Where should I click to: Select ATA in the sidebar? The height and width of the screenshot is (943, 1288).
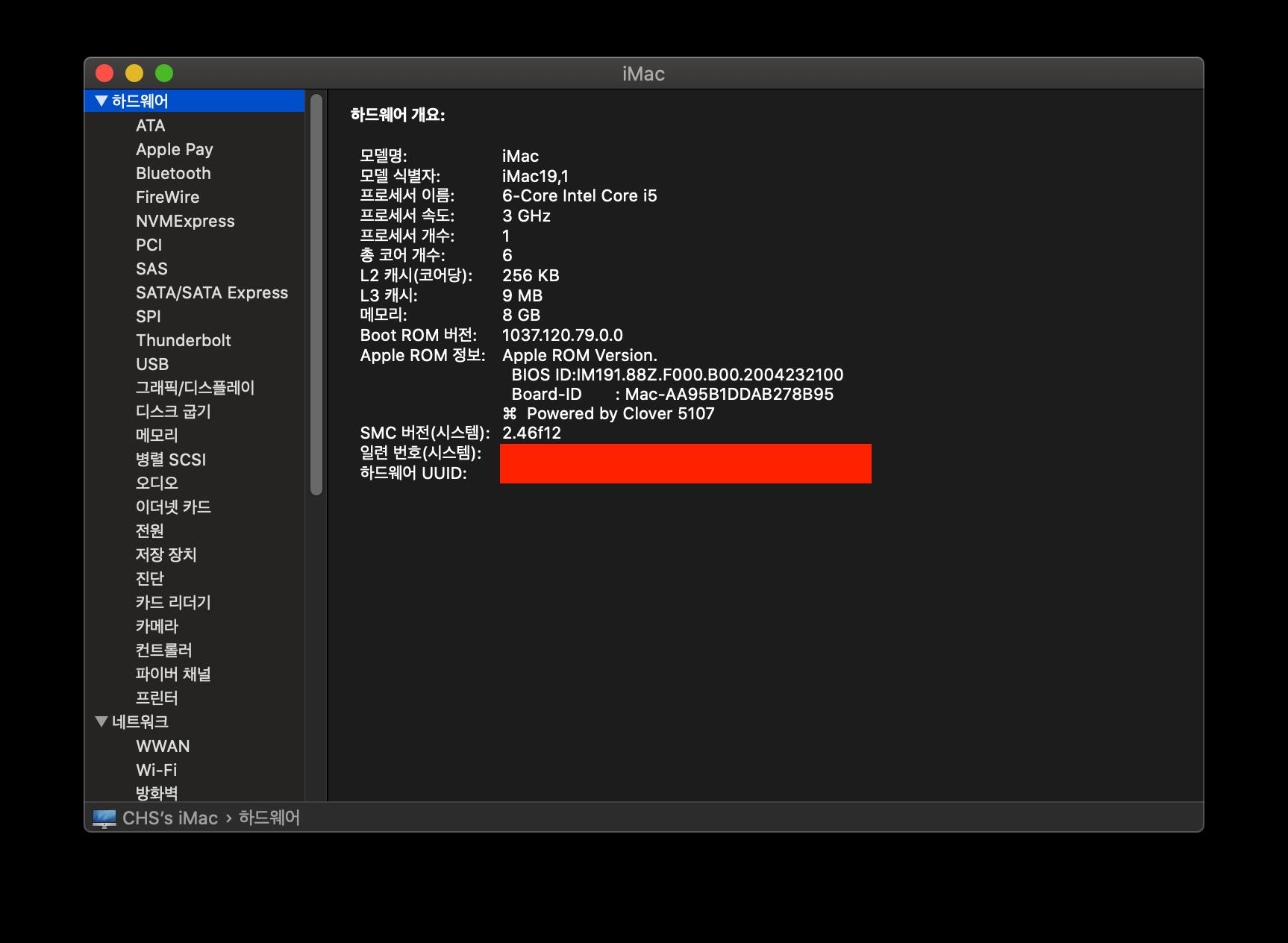pyautogui.click(x=151, y=125)
